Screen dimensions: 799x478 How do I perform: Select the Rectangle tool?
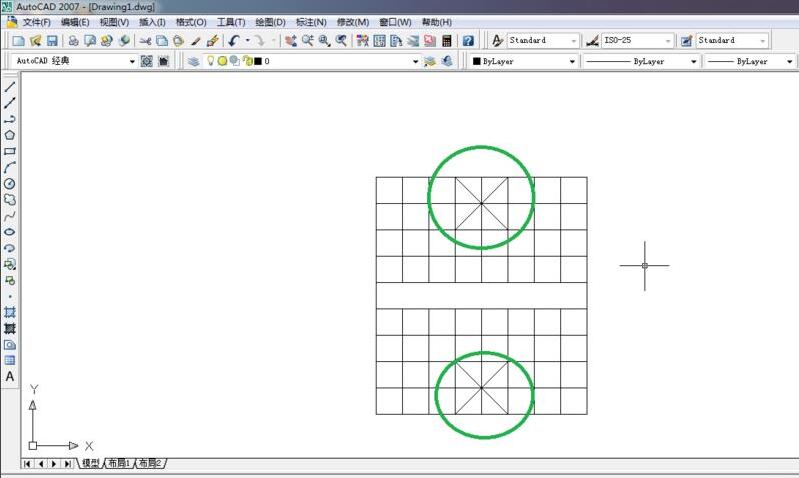pos(10,151)
